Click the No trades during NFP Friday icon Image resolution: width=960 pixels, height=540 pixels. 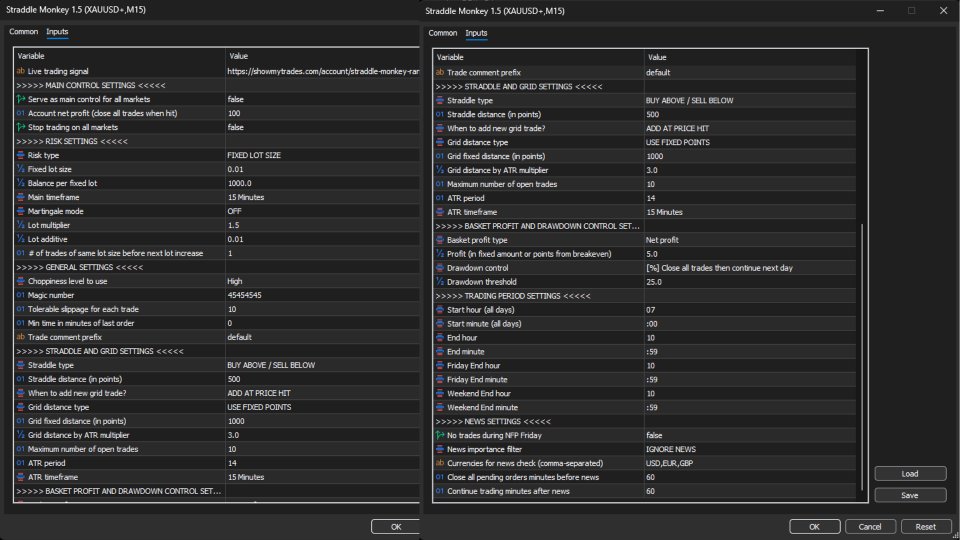tap(440, 435)
